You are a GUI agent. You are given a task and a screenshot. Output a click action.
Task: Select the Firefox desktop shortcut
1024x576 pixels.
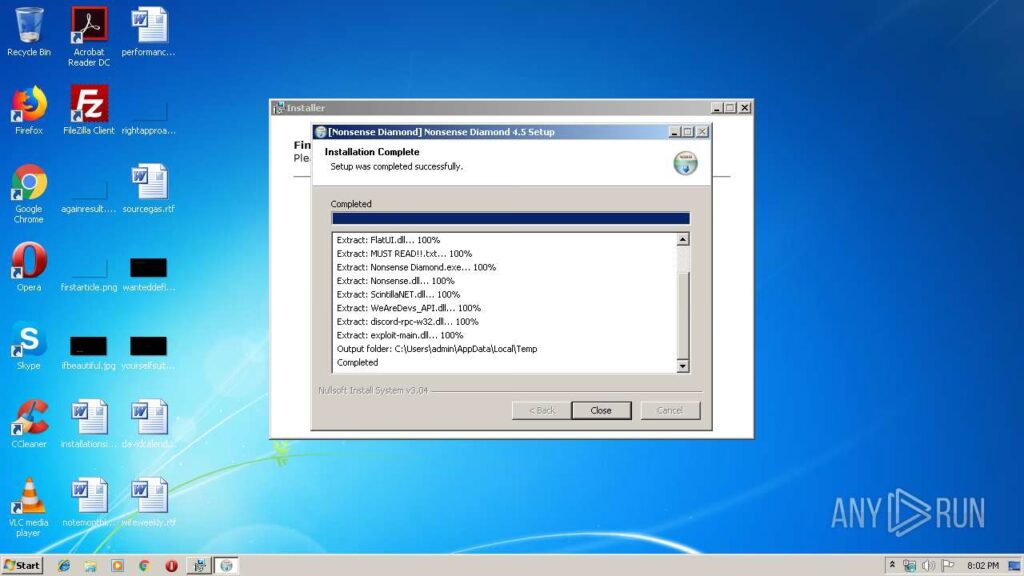29,110
